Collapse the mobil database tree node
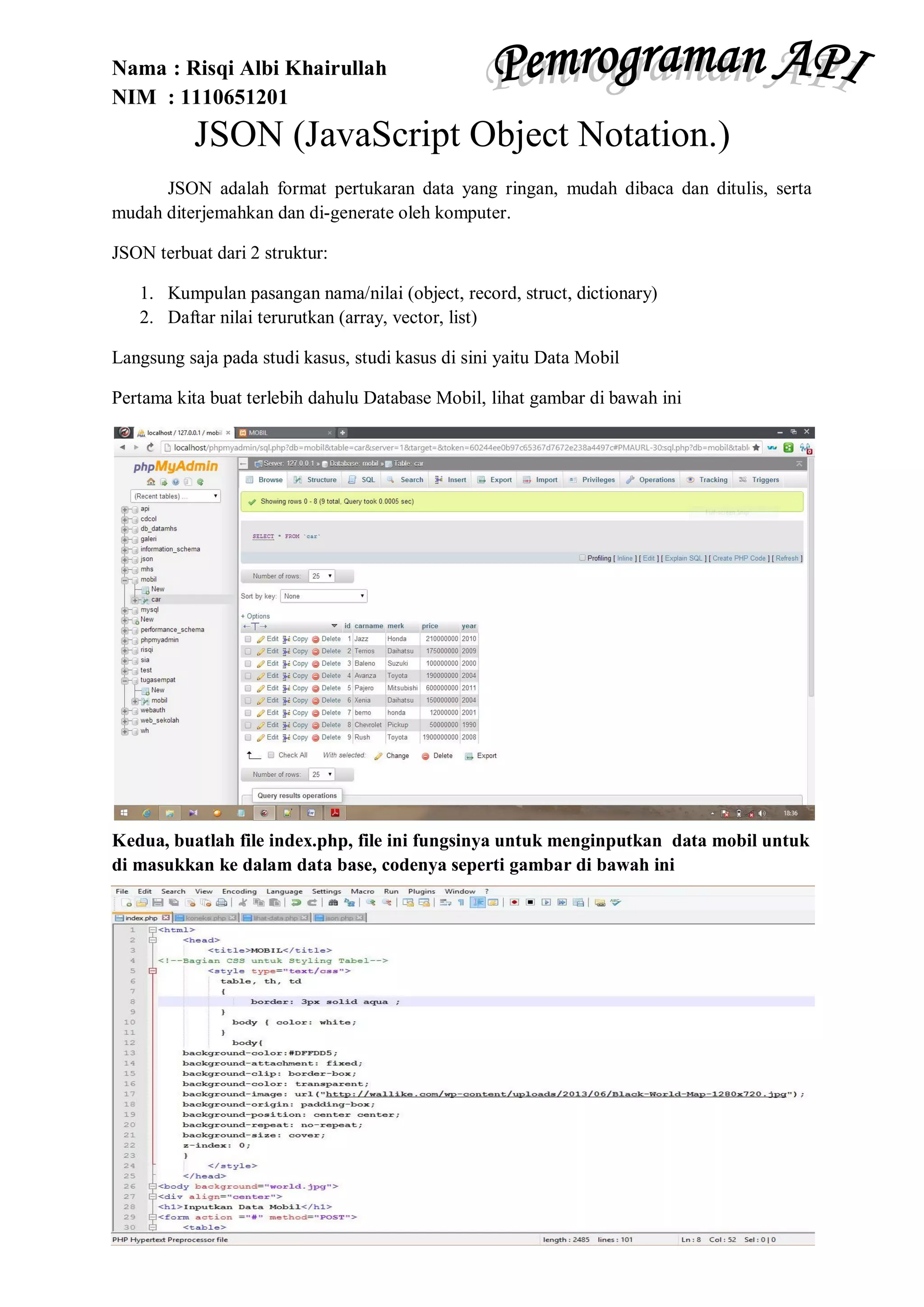Screen dimensions: 924x1307 125,580
